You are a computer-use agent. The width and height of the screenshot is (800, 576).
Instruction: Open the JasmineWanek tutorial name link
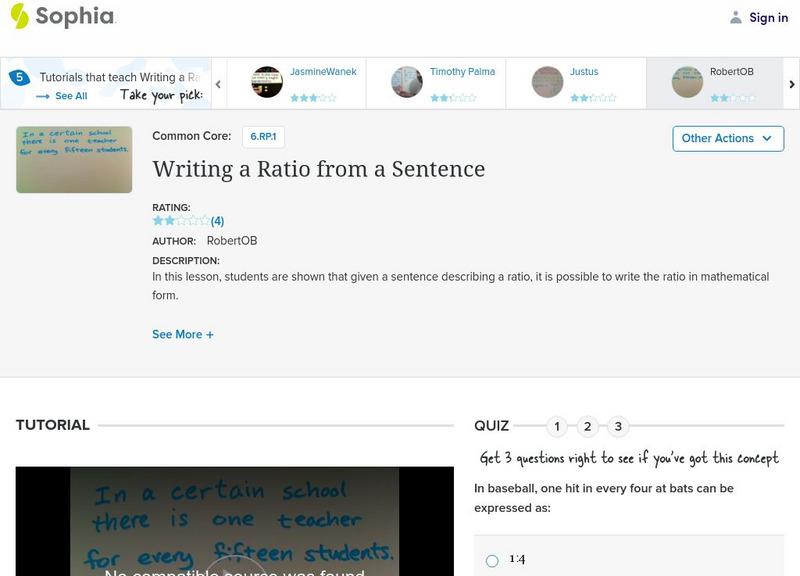(x=323, y=72)
